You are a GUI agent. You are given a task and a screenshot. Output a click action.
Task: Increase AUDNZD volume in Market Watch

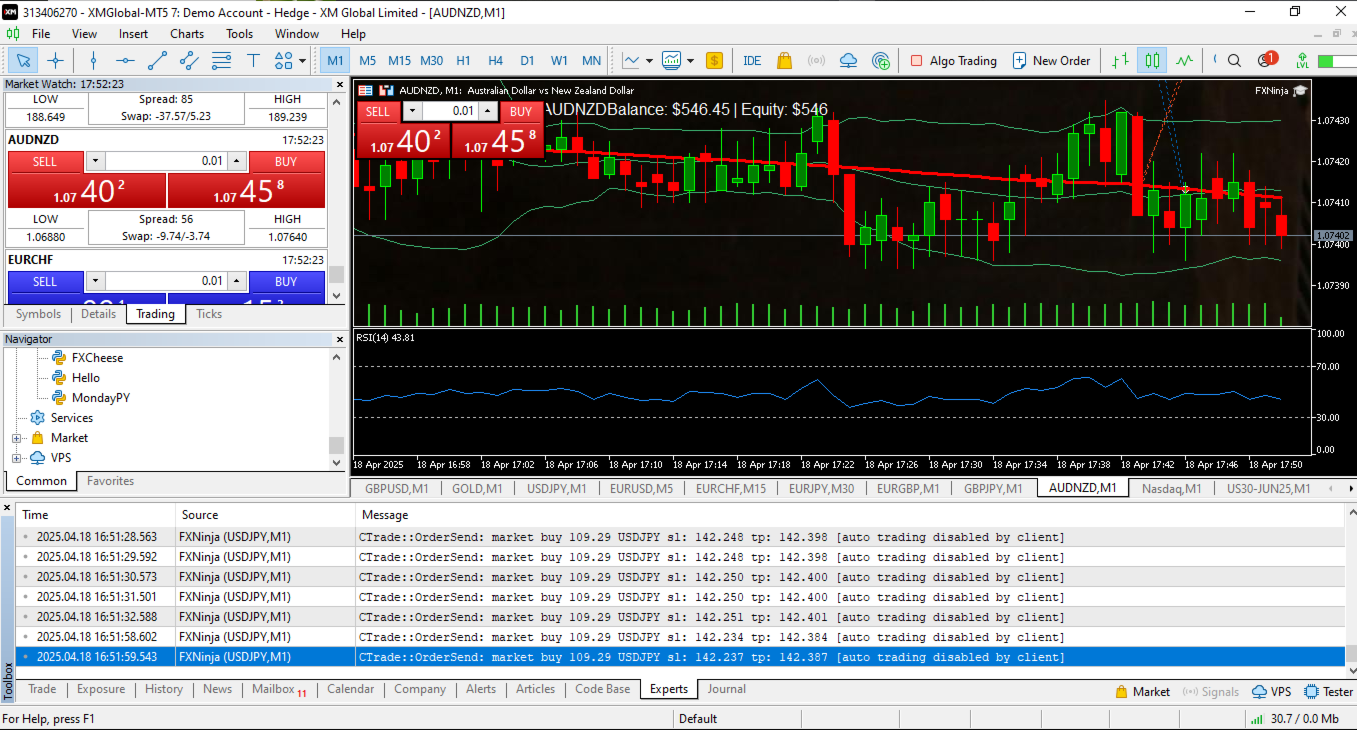pos(236,161)
